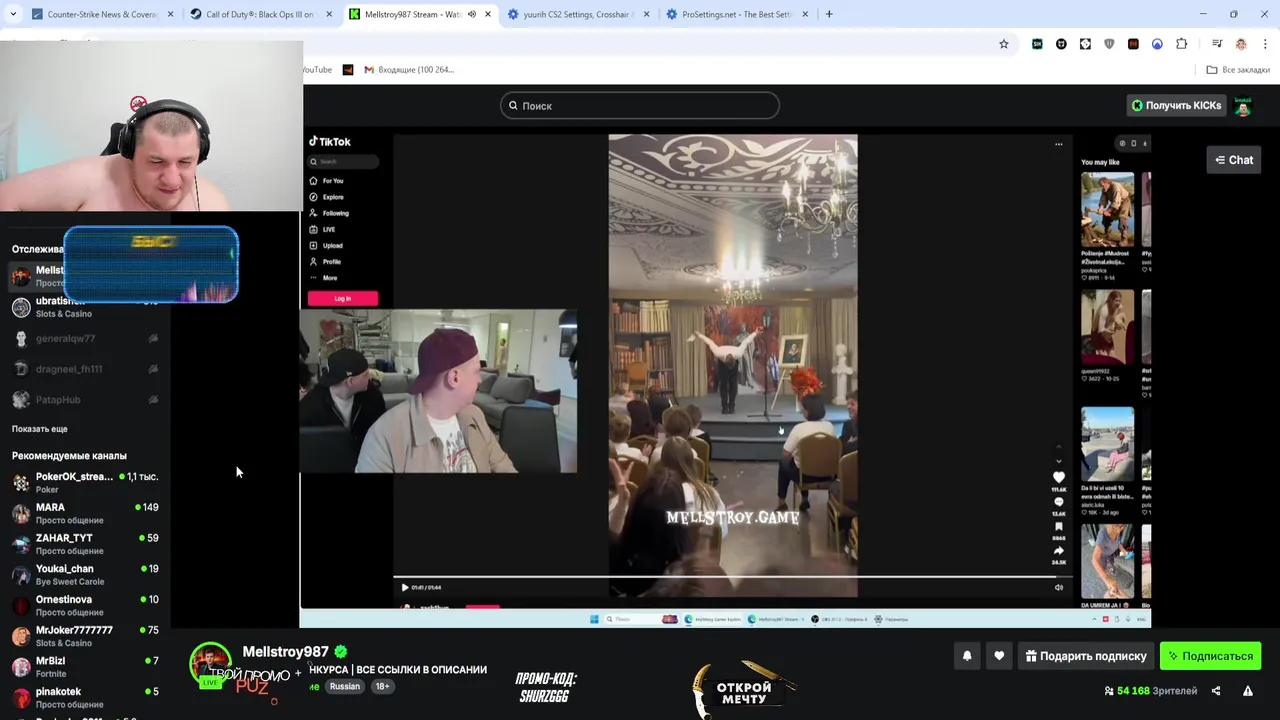Image resolution: width=1280 pixels, height=720 pixels.
Task: Open the browser Extensions puzzle icon
Action: coord(1181,44)
